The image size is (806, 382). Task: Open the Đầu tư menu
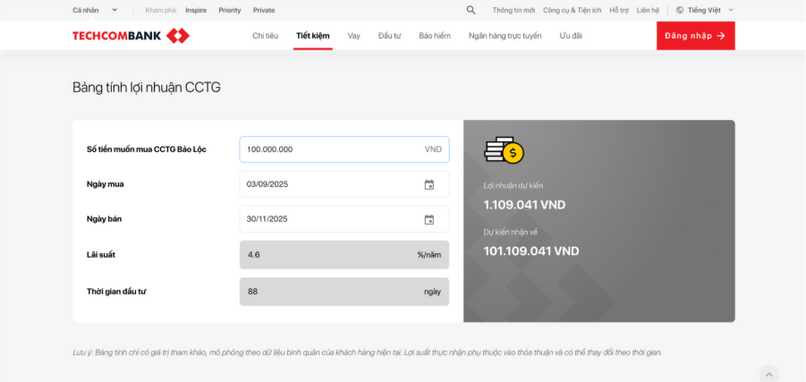390,36
